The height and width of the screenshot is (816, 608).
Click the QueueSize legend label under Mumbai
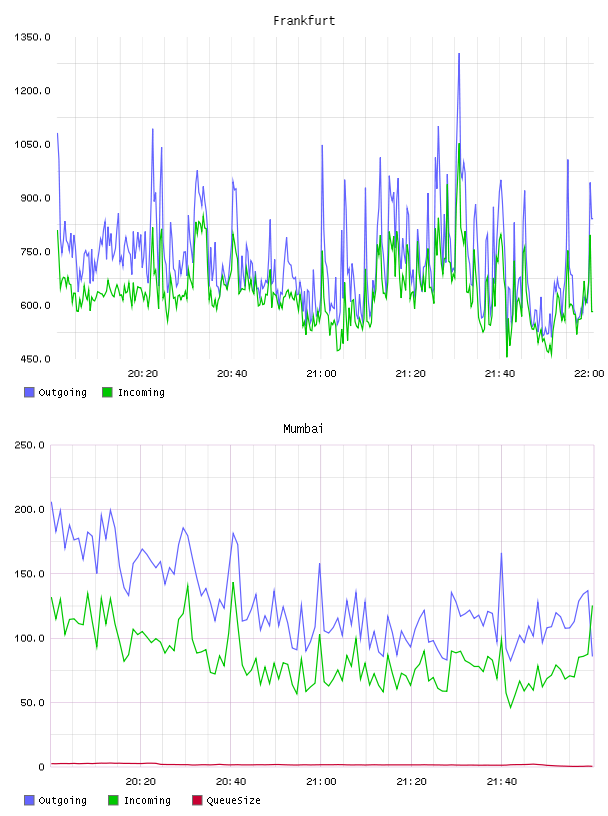click(x=234, y=800)
